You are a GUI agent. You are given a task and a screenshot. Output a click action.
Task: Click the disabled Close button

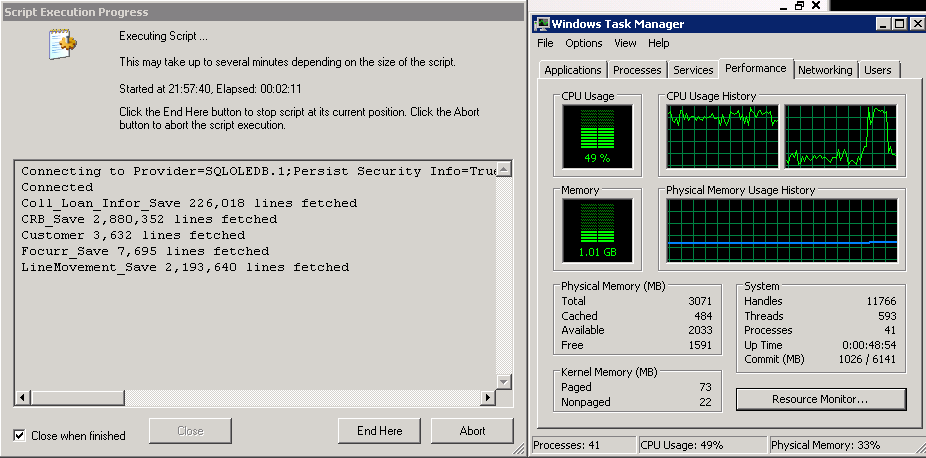click(190, 431)
